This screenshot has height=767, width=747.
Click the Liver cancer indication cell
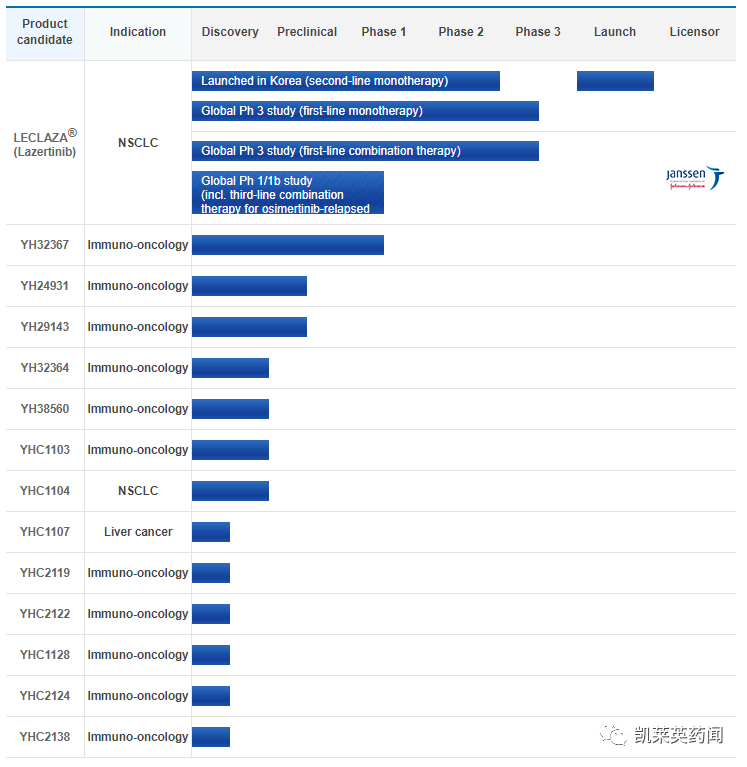[x=138, y=532]
